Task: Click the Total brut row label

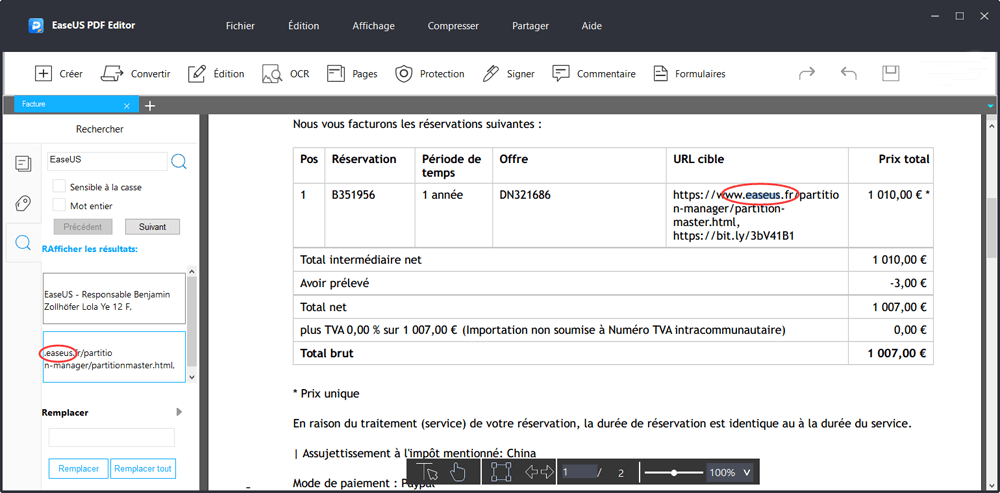Action: click(x=327, y=353)
